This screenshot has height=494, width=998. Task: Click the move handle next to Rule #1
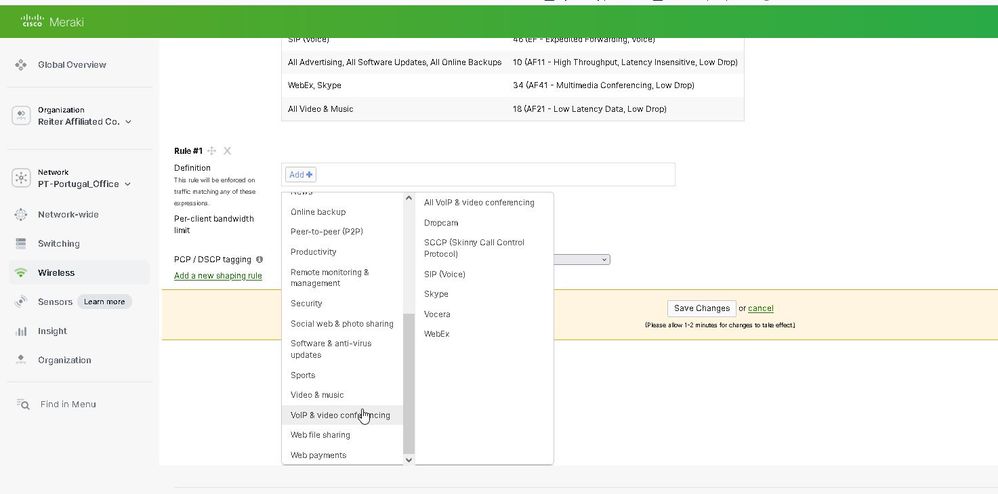pos(212,151)
